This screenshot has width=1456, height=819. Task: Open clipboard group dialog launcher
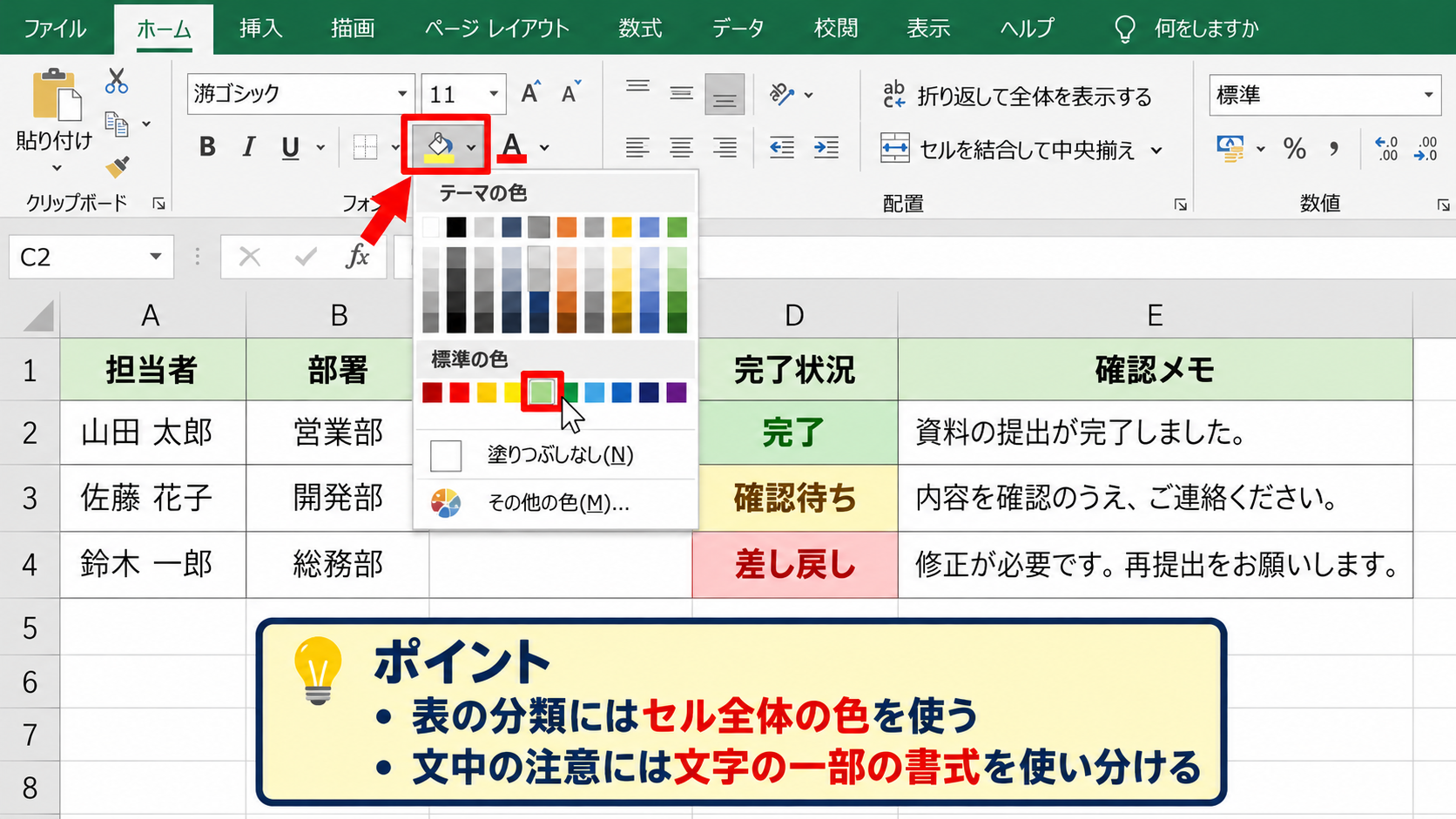pos(158,204)
